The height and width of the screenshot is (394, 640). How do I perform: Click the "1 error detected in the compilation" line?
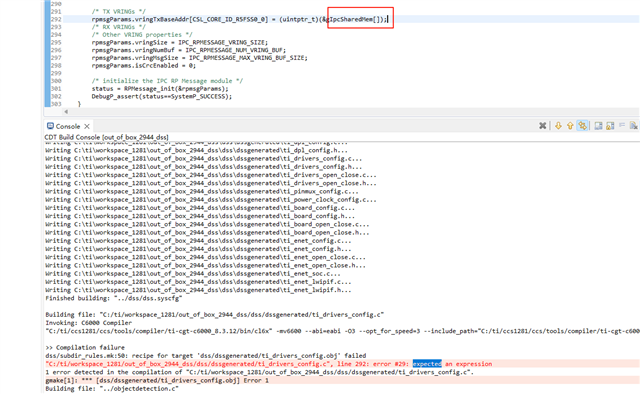(x=259, y=372)
